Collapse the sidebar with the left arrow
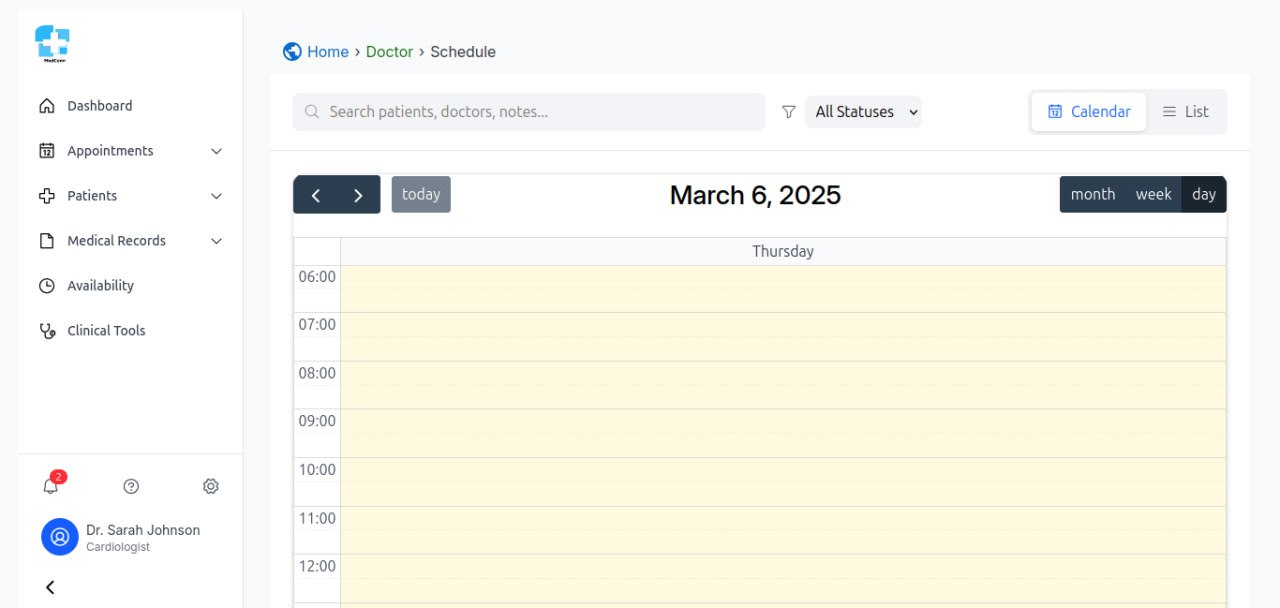Image resolution: width=1280 pixels, height=608 pixels. [50, 587]
